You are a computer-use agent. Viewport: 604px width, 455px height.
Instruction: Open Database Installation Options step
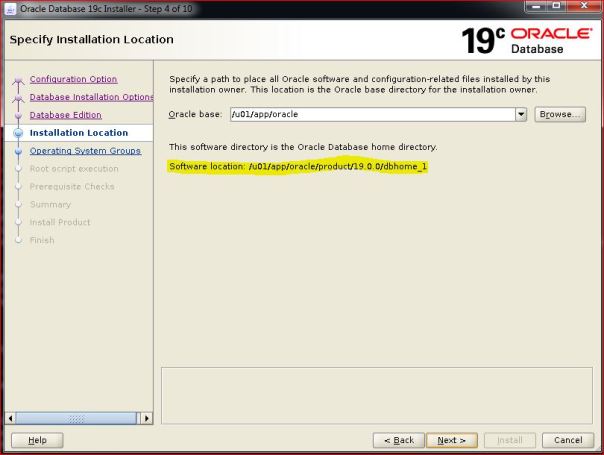point(91,97)
